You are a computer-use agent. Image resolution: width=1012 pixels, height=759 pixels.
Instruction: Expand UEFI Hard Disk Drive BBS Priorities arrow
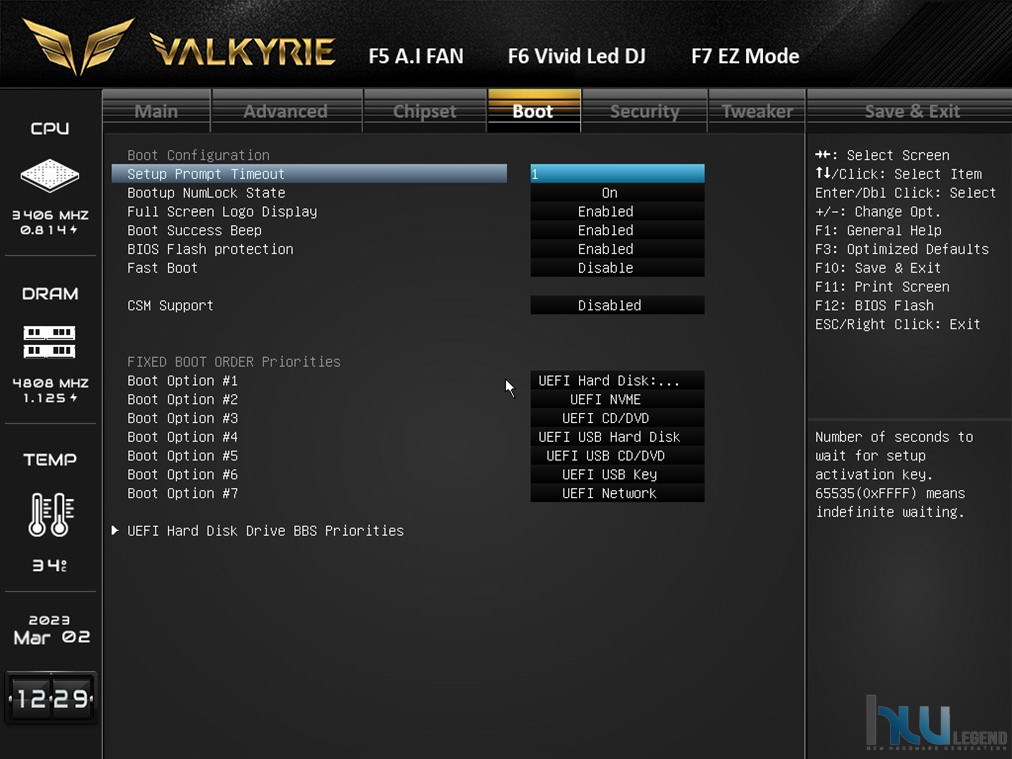click(x=115, y=531)
